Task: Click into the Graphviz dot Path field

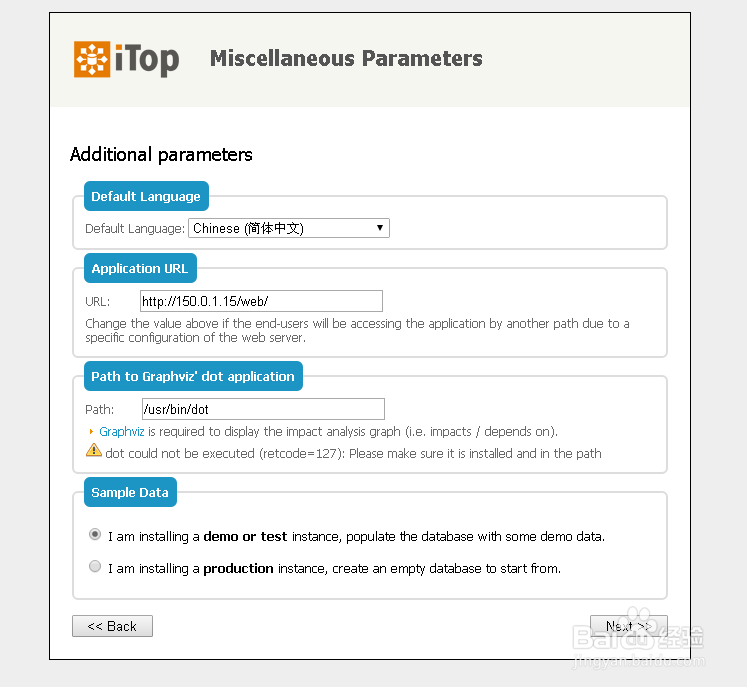Action: coord(262,409)
